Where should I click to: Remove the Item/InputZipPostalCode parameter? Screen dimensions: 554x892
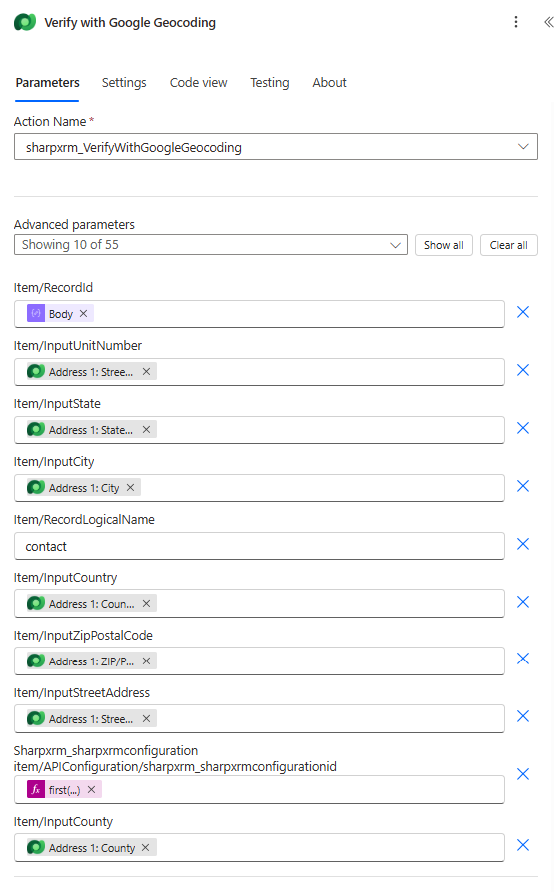coord(523,659)
